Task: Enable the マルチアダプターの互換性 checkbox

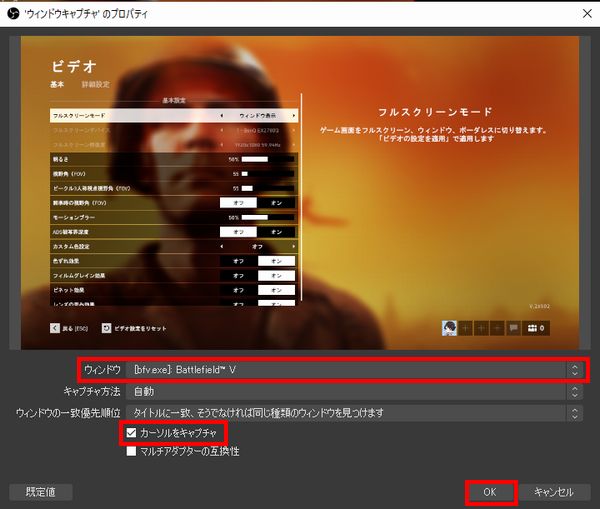Action: (x=131, y=451)
